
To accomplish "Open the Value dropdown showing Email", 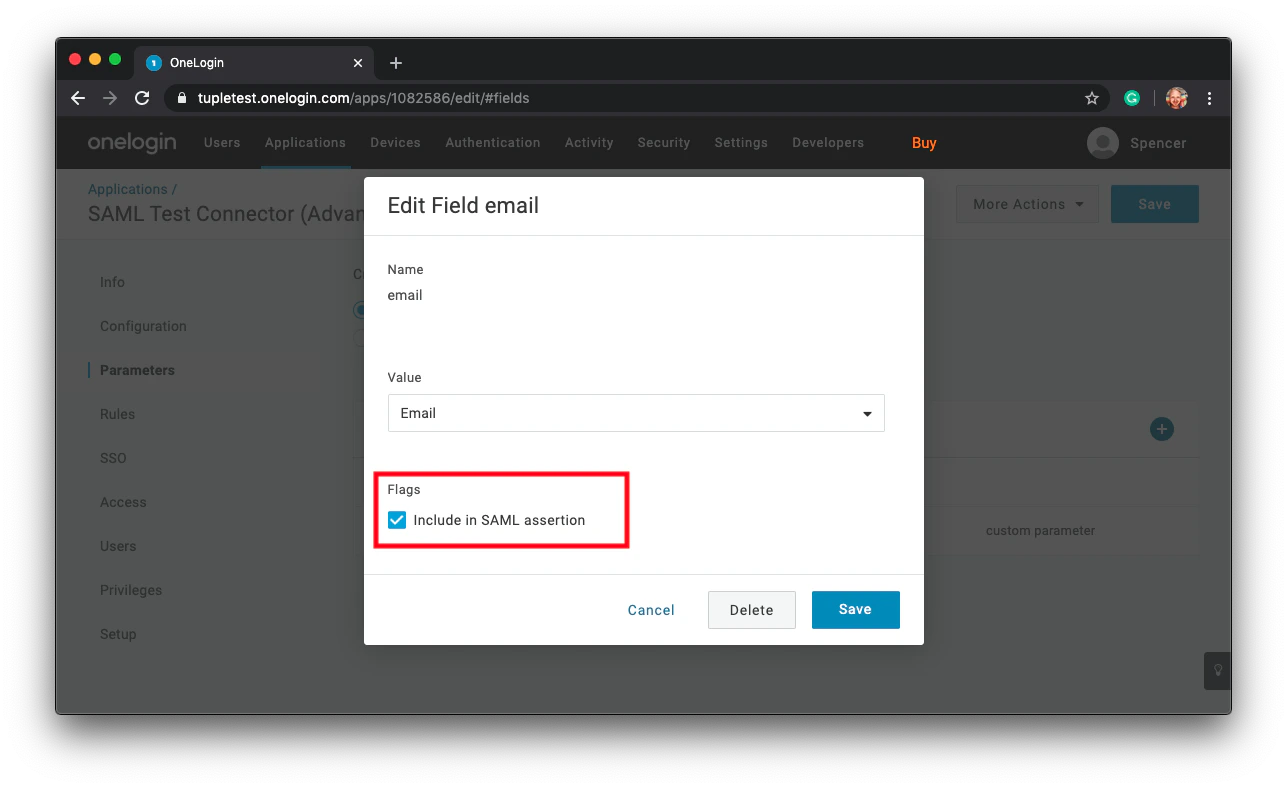I will (636, 413).
